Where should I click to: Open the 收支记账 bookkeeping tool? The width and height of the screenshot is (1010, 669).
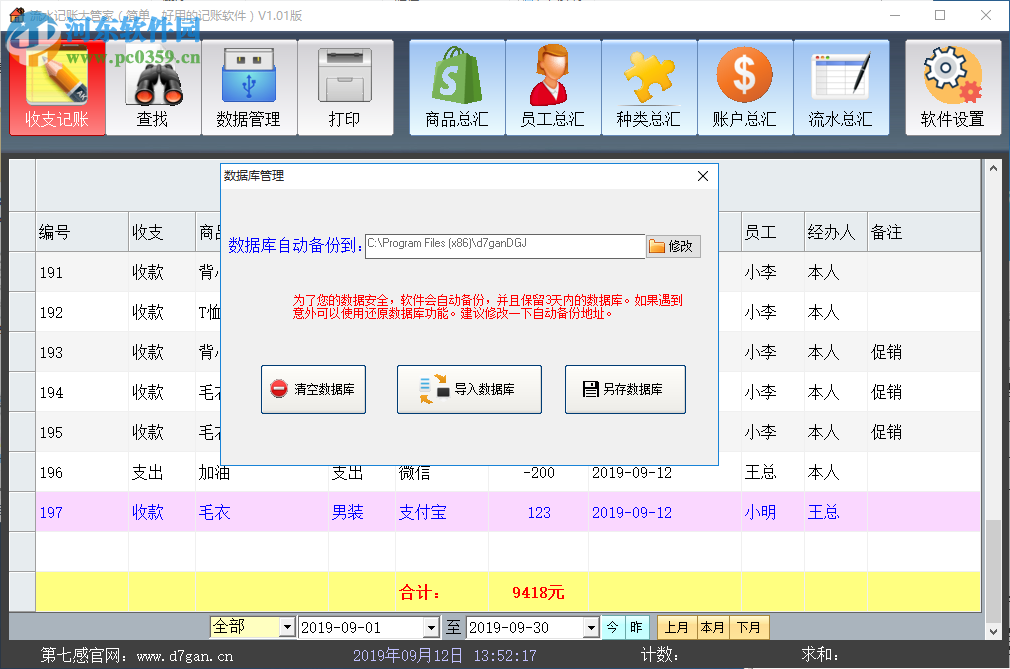coord(57,87)
